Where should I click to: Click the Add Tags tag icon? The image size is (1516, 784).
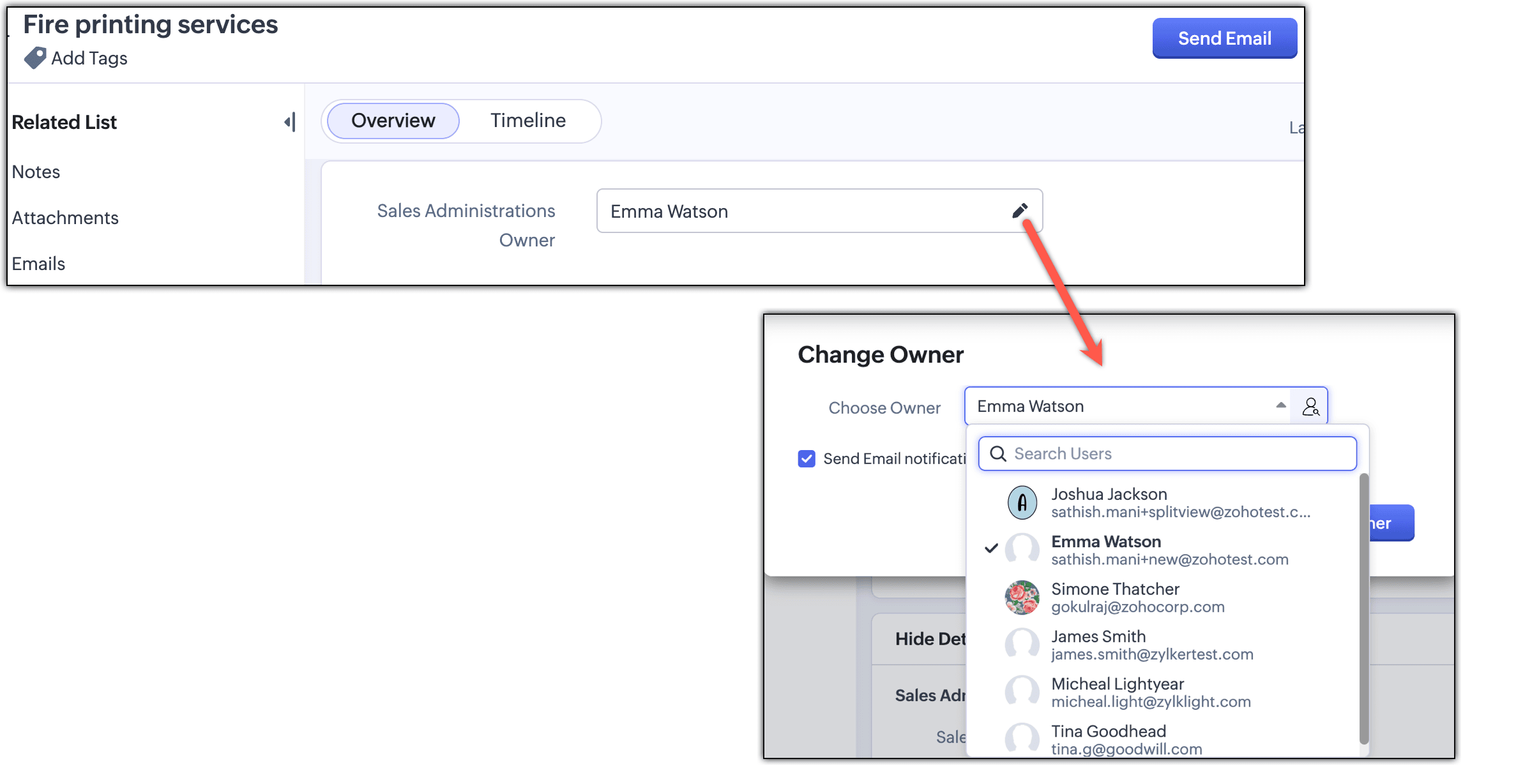pos(34,58)
